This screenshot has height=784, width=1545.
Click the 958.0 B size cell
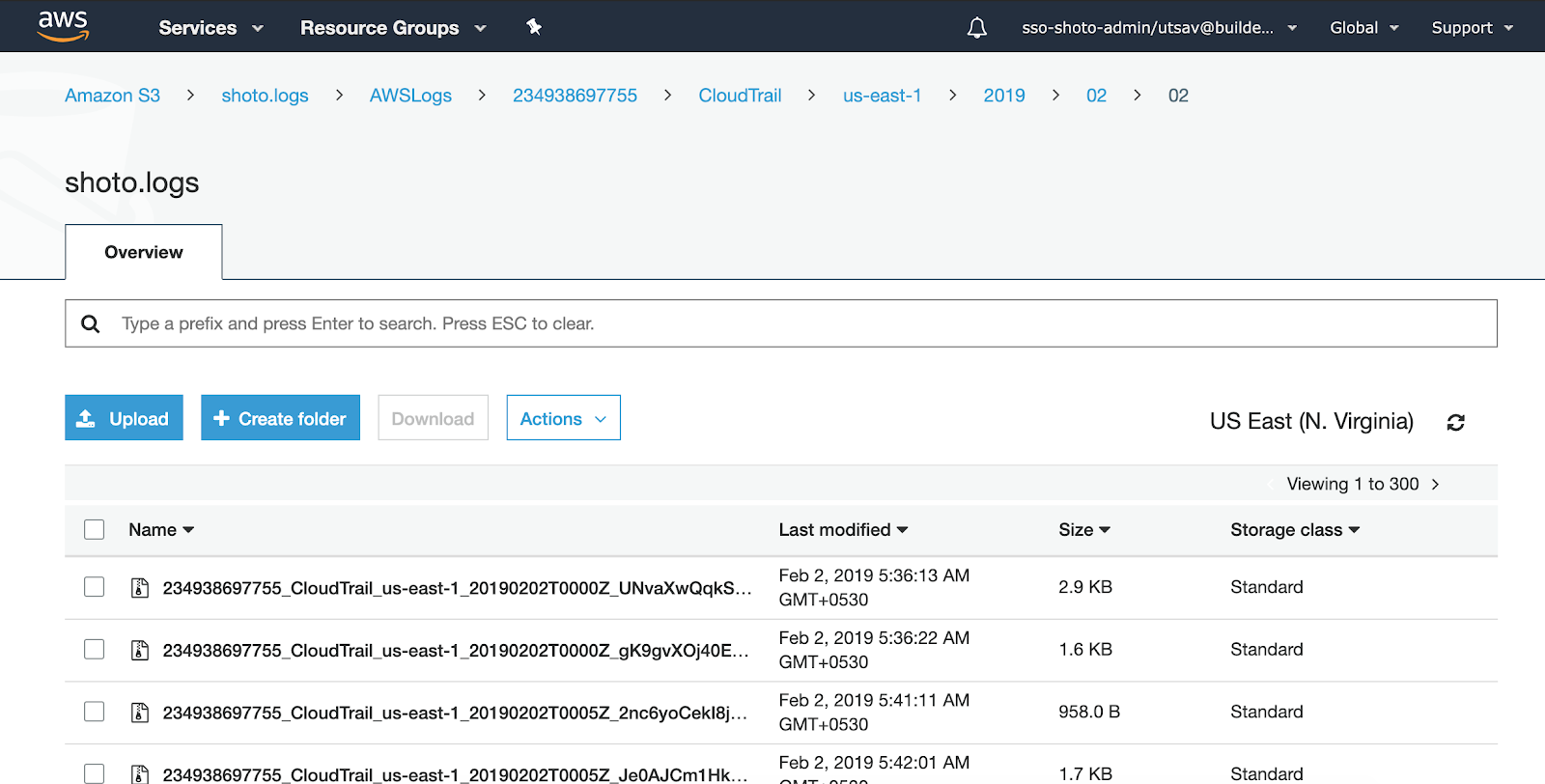coord(1089,712)
